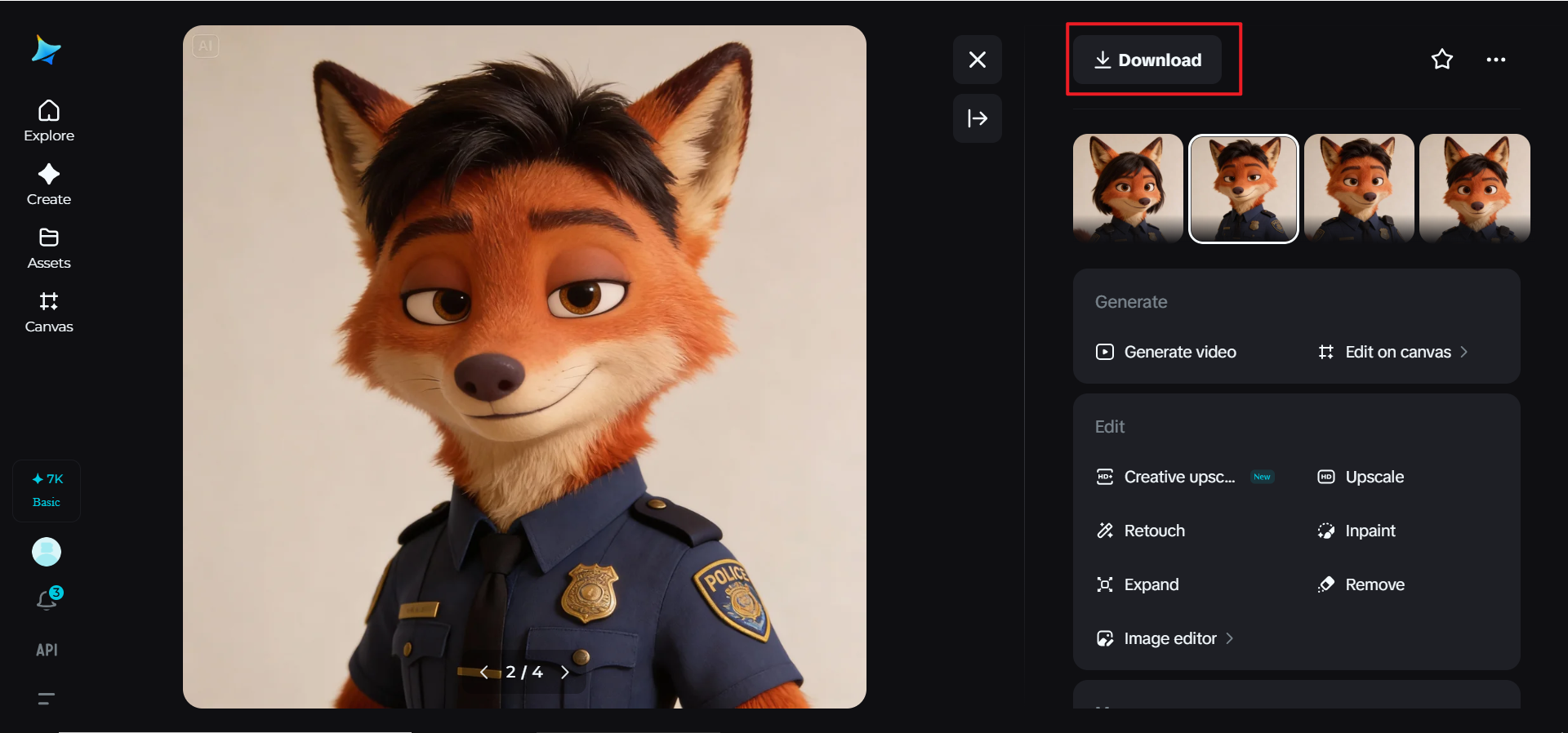Go to the Create section
1568x733 pixels.
[49, 184]
